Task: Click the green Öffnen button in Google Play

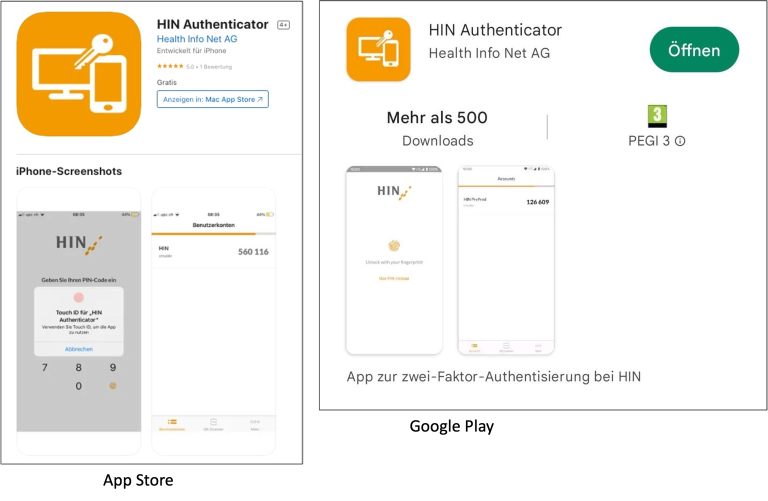Action: pyautogui.click(x=694, y=50)
